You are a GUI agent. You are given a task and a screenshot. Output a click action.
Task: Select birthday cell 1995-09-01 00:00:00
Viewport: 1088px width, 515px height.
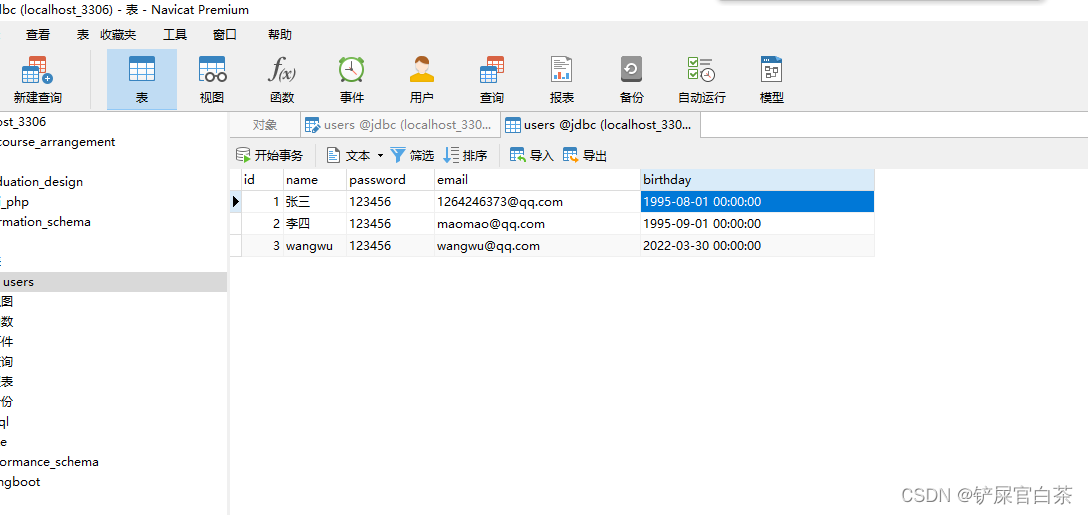(758, 224)
